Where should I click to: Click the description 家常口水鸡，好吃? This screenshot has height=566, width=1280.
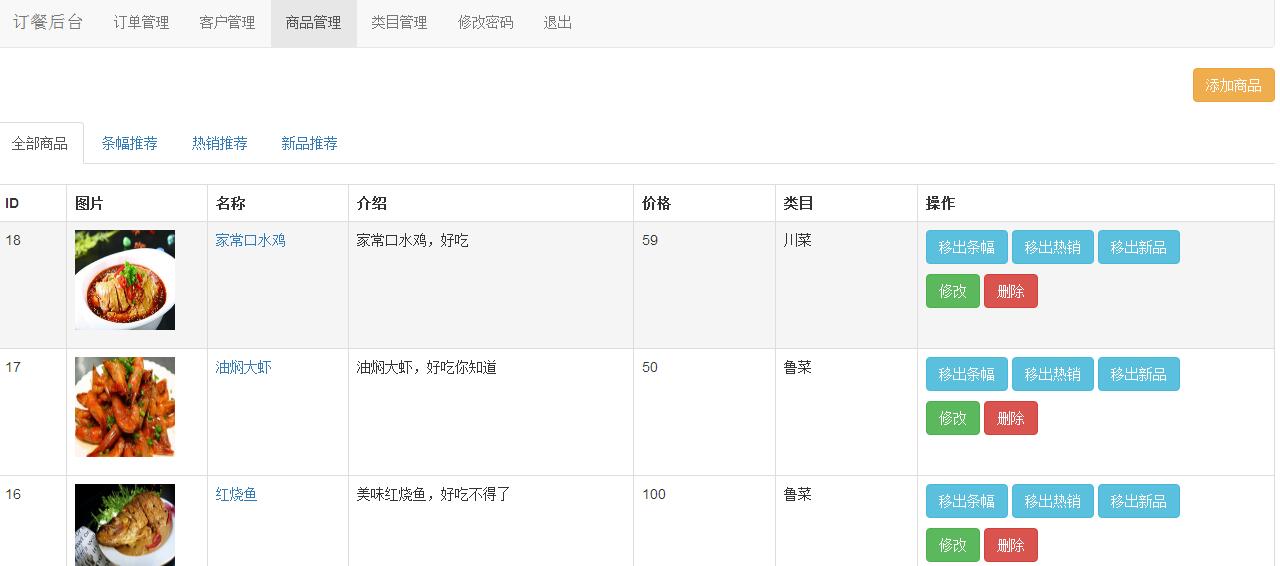413,240
